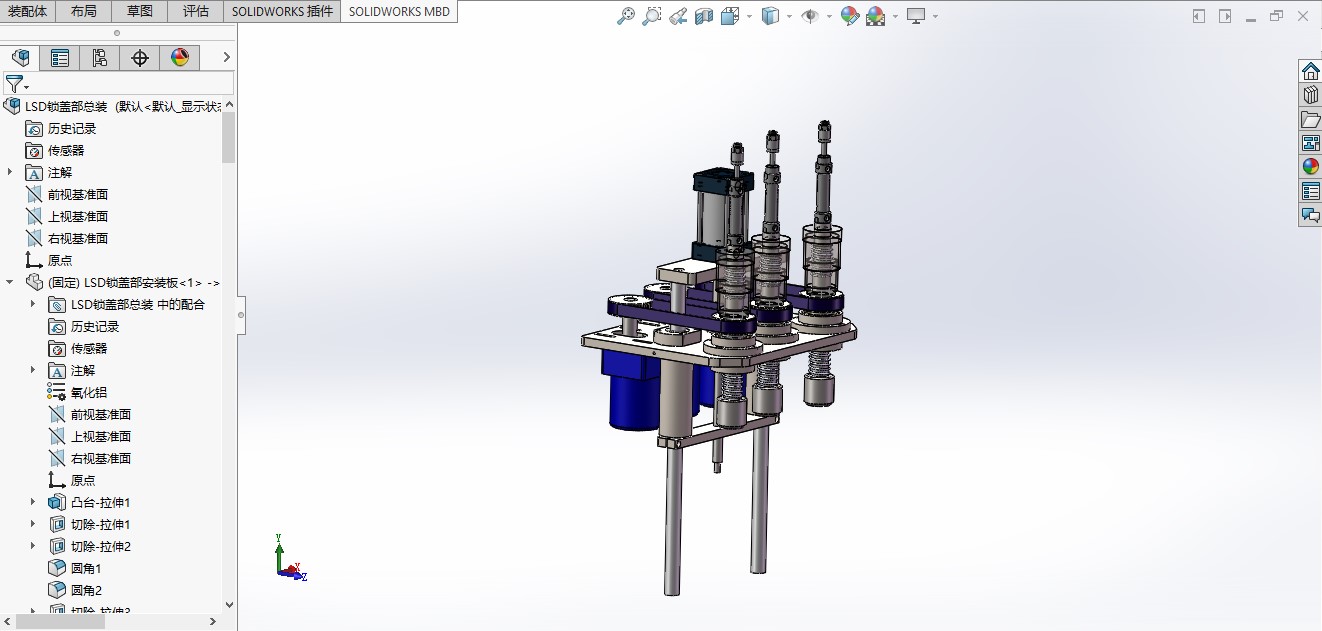This screenshot has height=631, width=1322.
Task: Click Edit Appearance color ball icon
Action: pos(850,16)
